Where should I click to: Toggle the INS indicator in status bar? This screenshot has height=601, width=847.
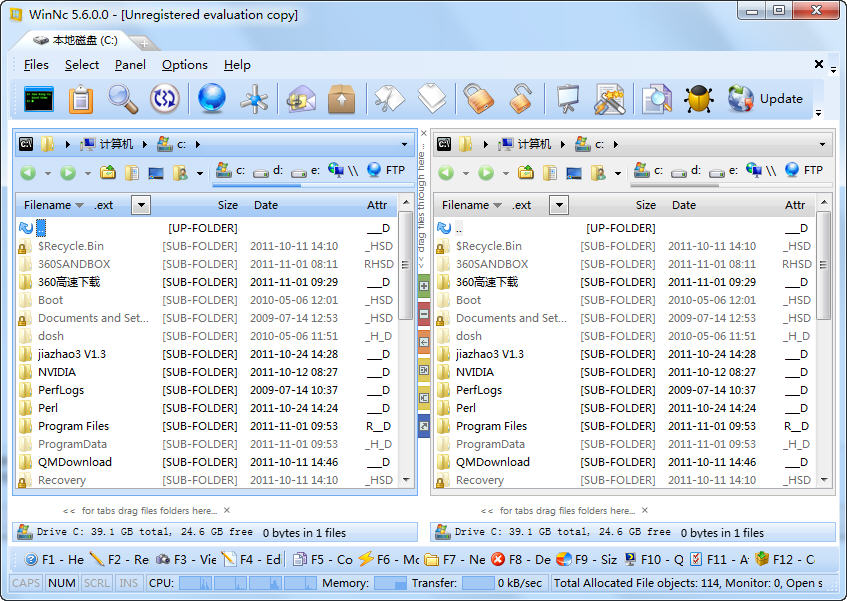(130, 583)
